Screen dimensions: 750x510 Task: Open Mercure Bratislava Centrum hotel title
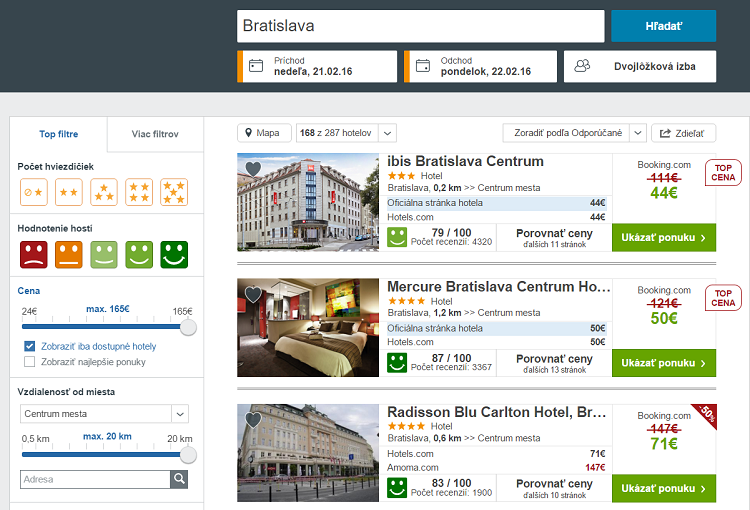coord(499,287)
